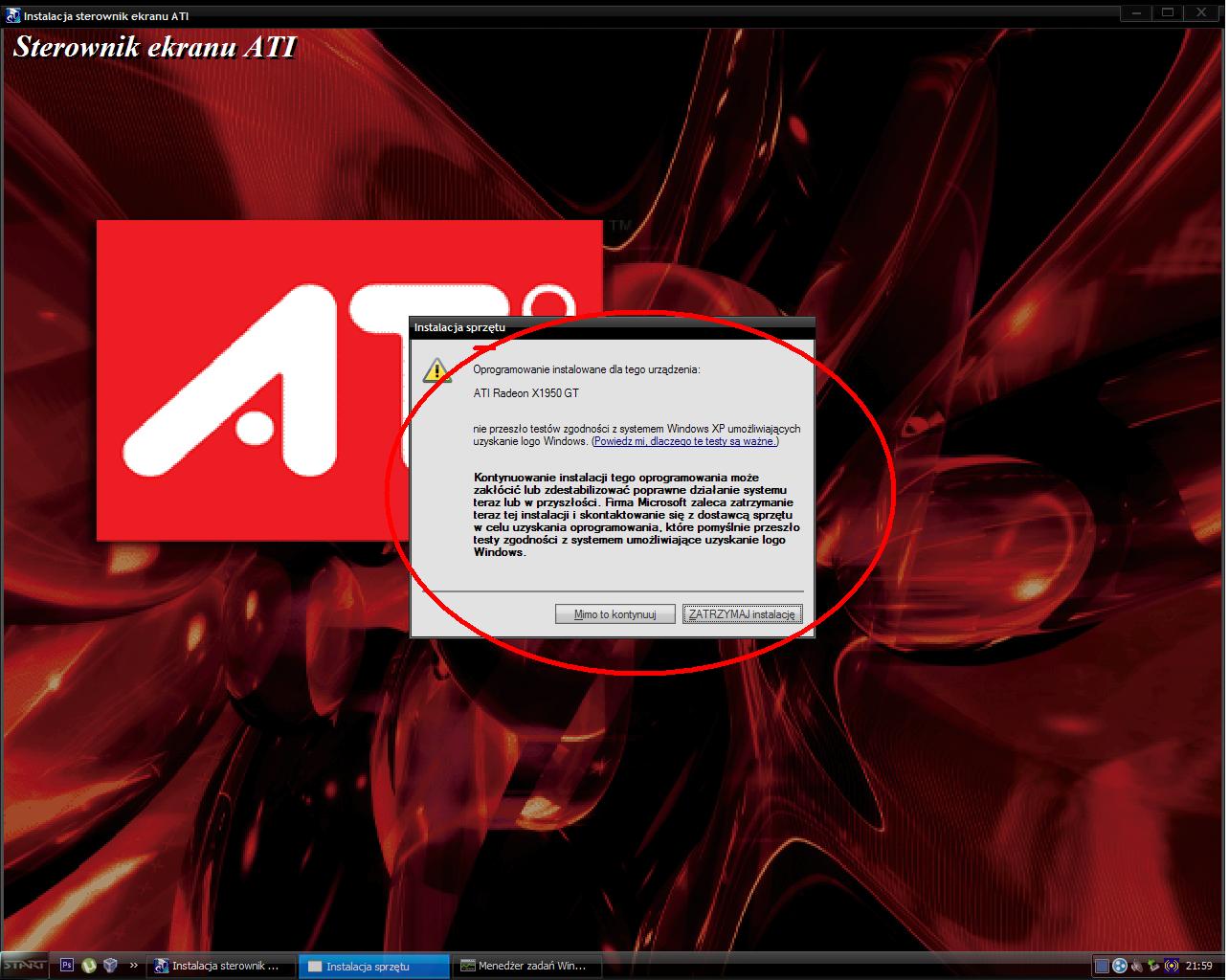Open the volume speaker tray icon
1229x980 pixels.
1137,966
